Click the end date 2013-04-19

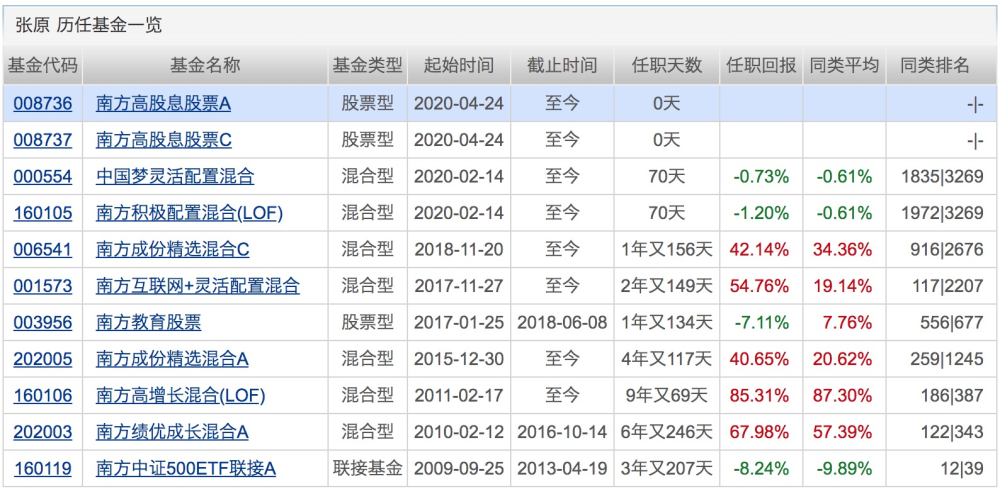coord(562,469)
